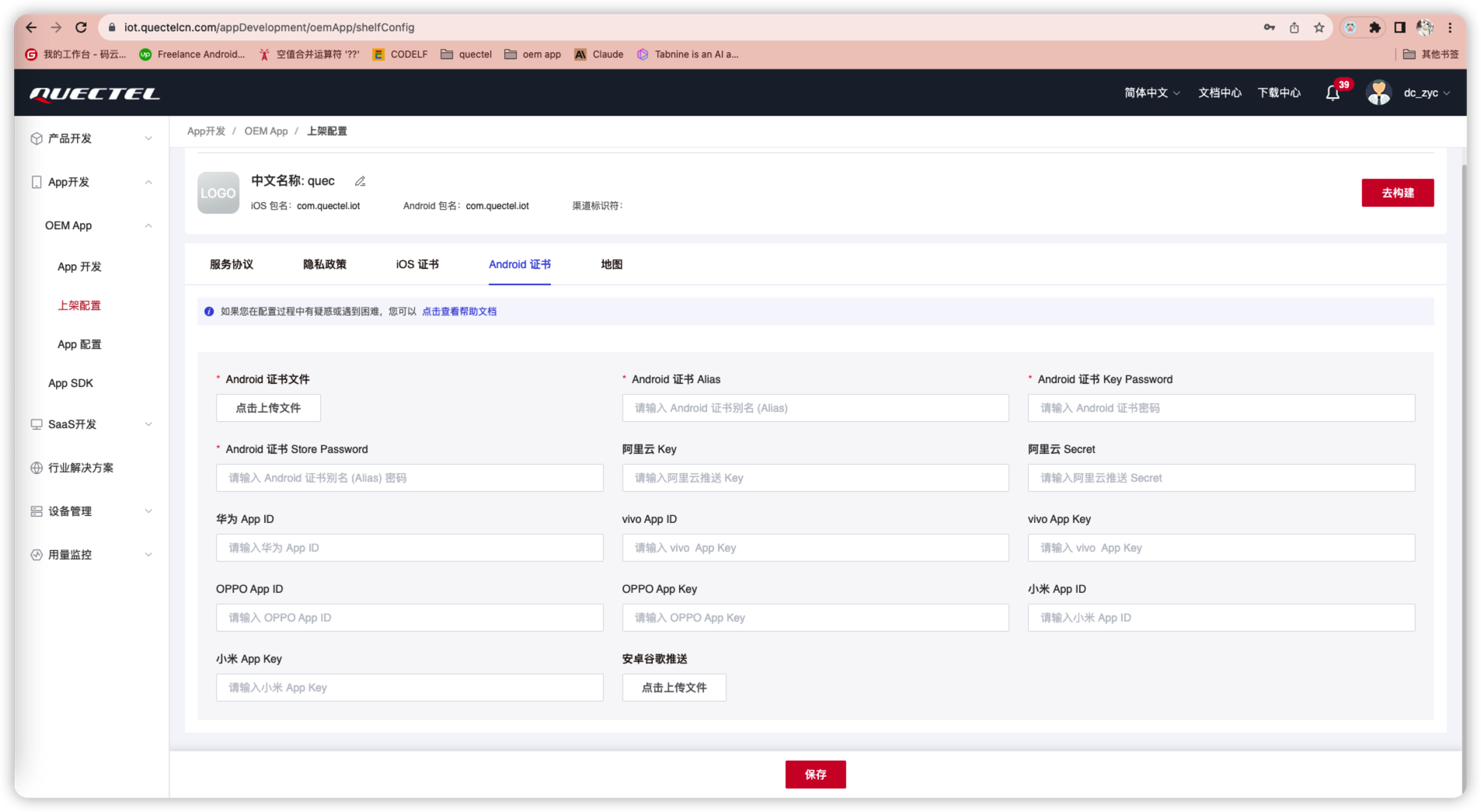Open the 简体中文 language dropdown
The image size is (1481, 812).
click(x=1152, y=92)
